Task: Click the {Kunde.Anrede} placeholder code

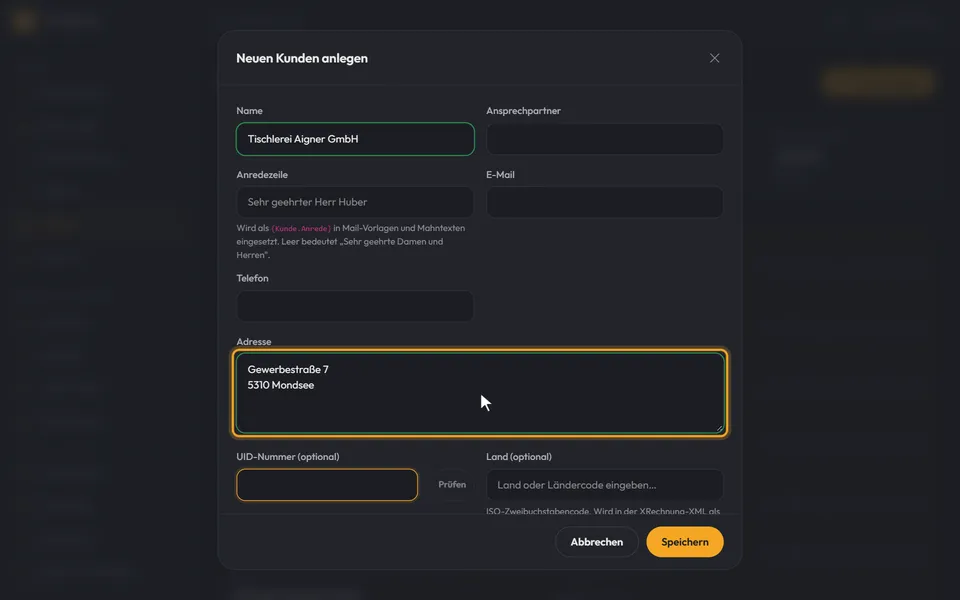Action: pos(301,228)
